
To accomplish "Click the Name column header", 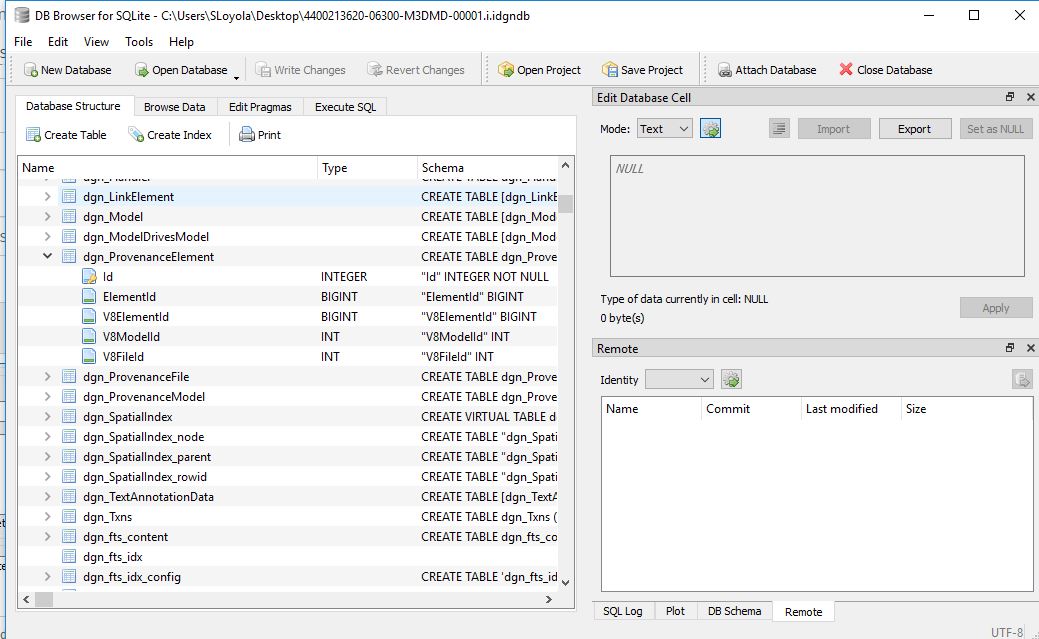I will (x=168, y=168).
